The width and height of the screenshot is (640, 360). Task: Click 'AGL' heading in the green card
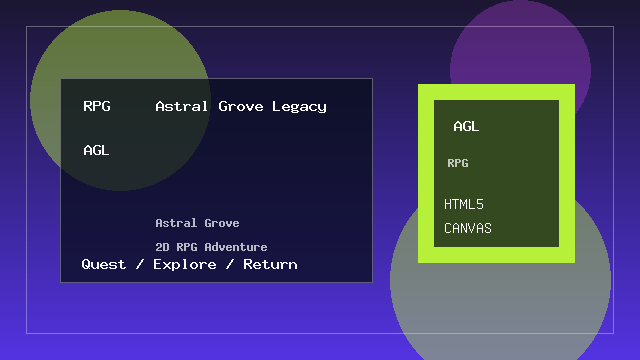click(x=466, y=127)
